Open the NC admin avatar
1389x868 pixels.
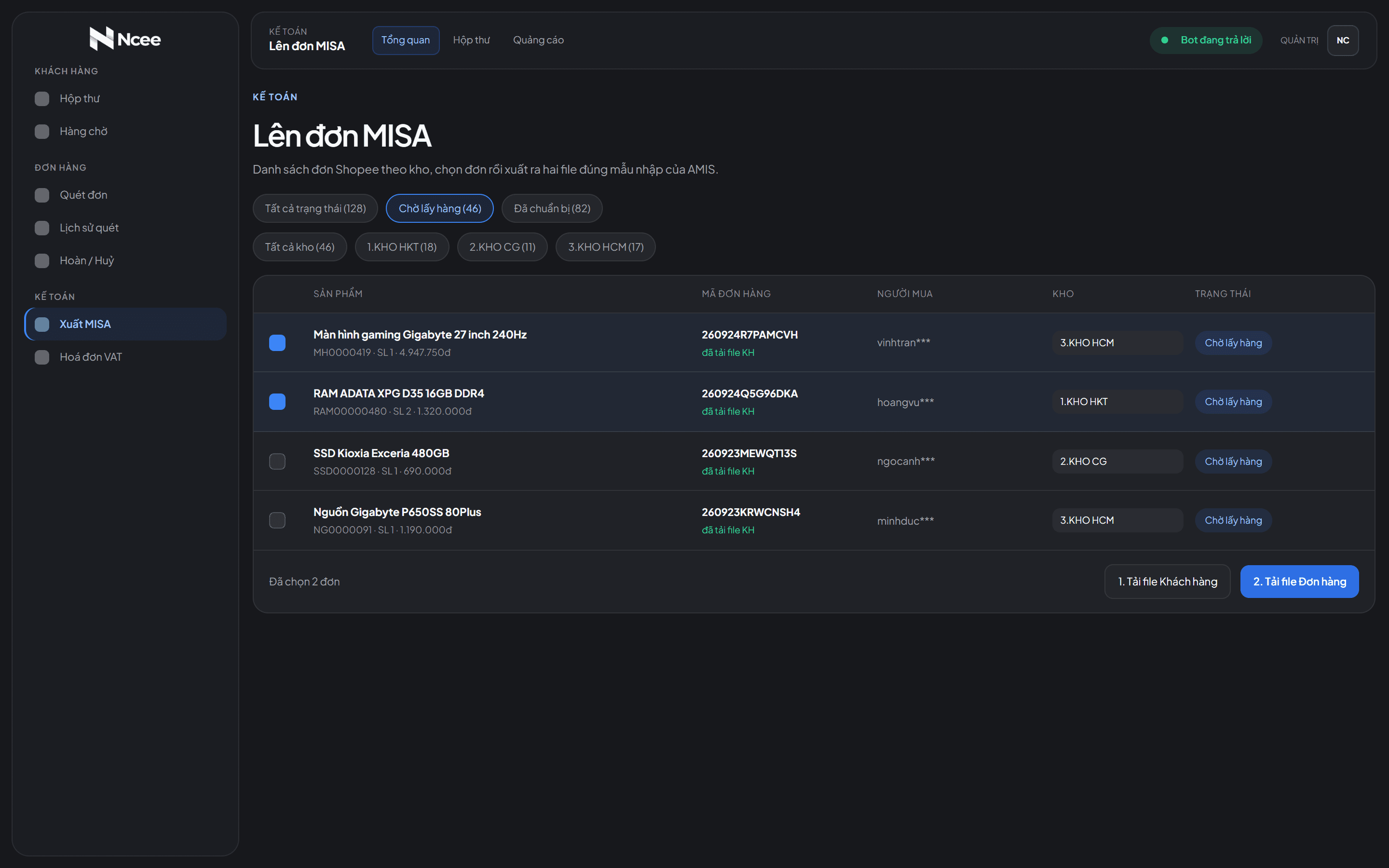click(1343, 40)
